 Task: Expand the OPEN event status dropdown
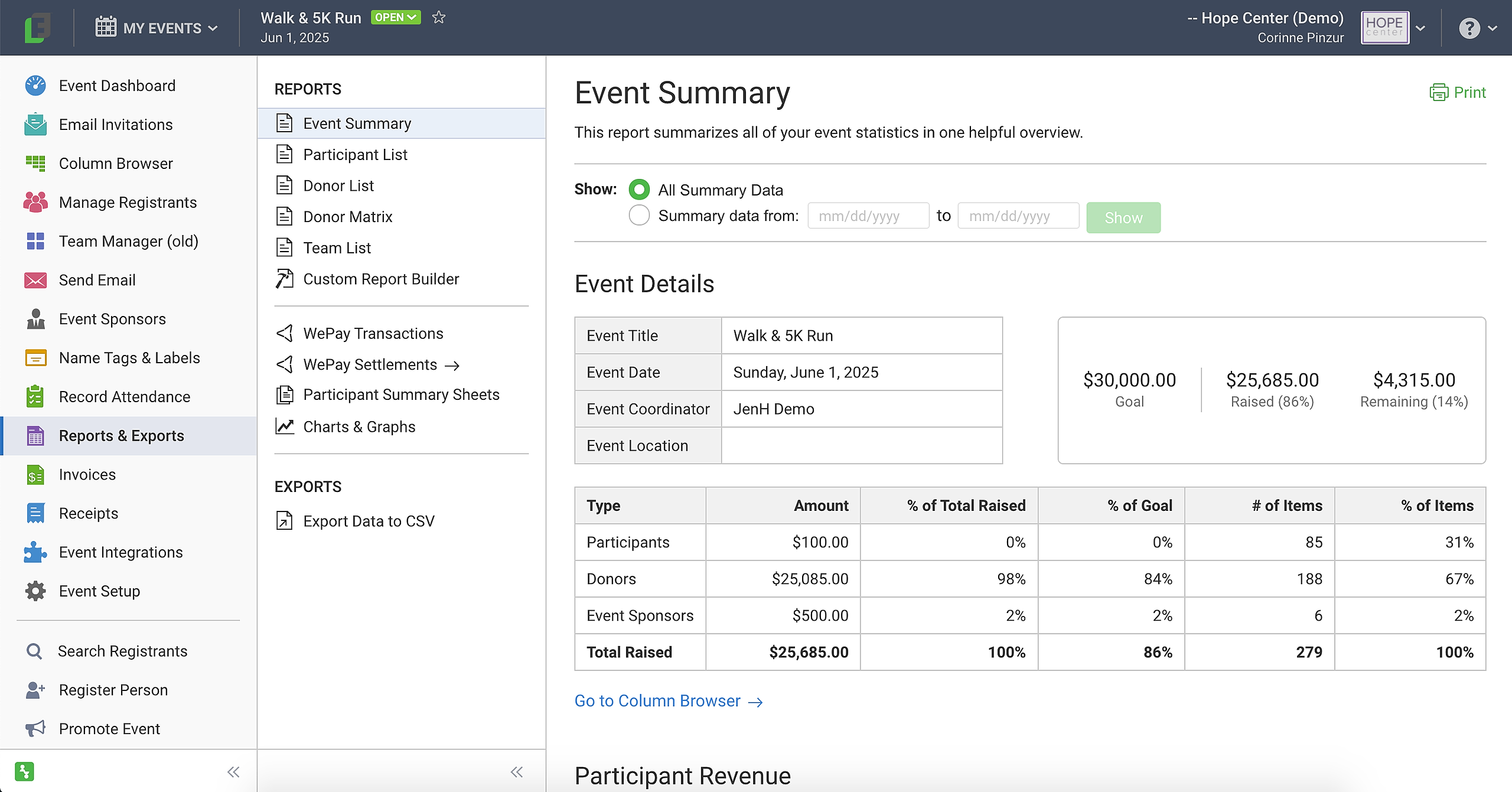[x=396, y=18]
